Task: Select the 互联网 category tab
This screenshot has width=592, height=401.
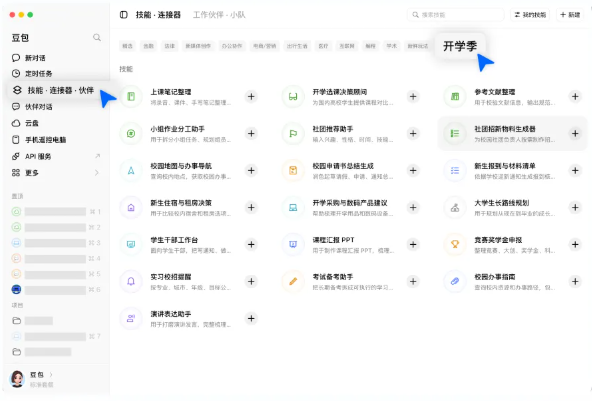Action: coord(347,46)
